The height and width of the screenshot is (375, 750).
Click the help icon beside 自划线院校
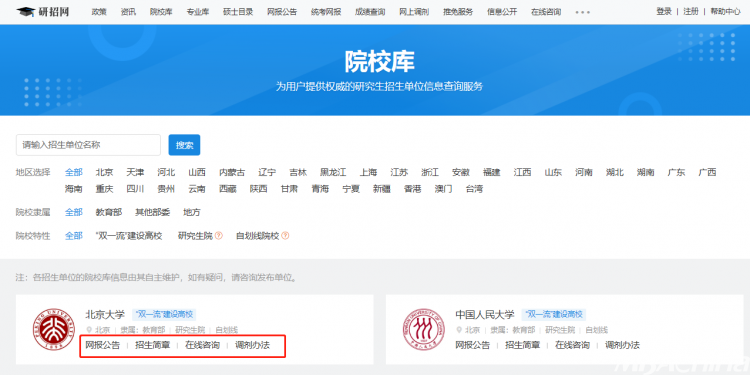pos(285,236)
